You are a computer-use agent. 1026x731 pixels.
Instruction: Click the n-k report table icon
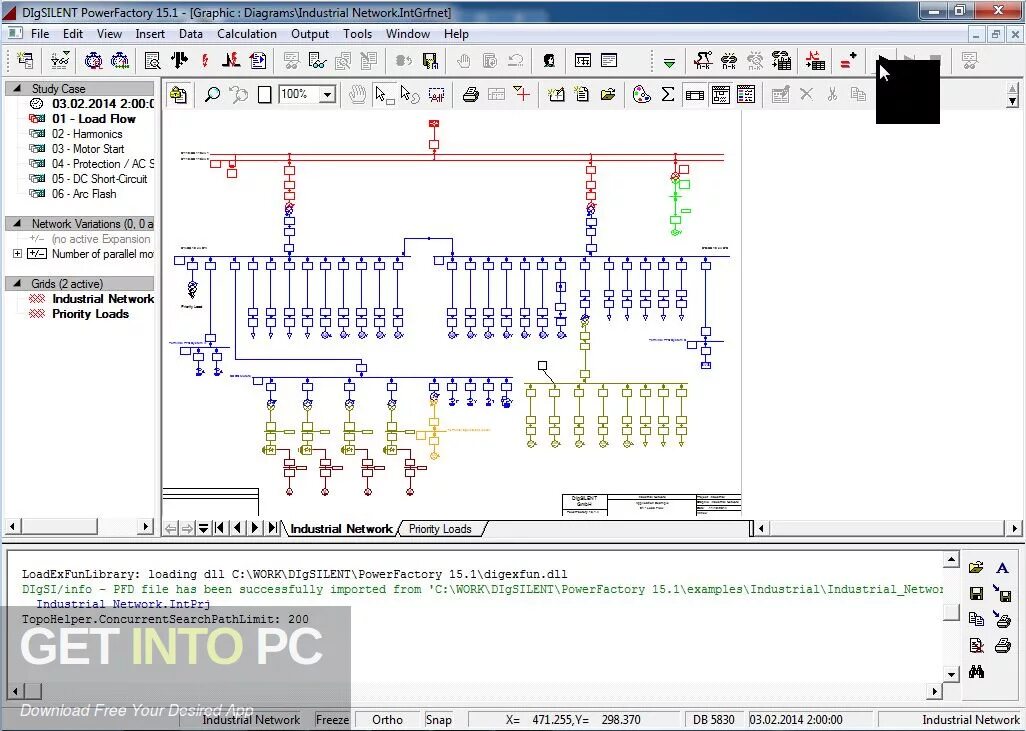(781, 61)
